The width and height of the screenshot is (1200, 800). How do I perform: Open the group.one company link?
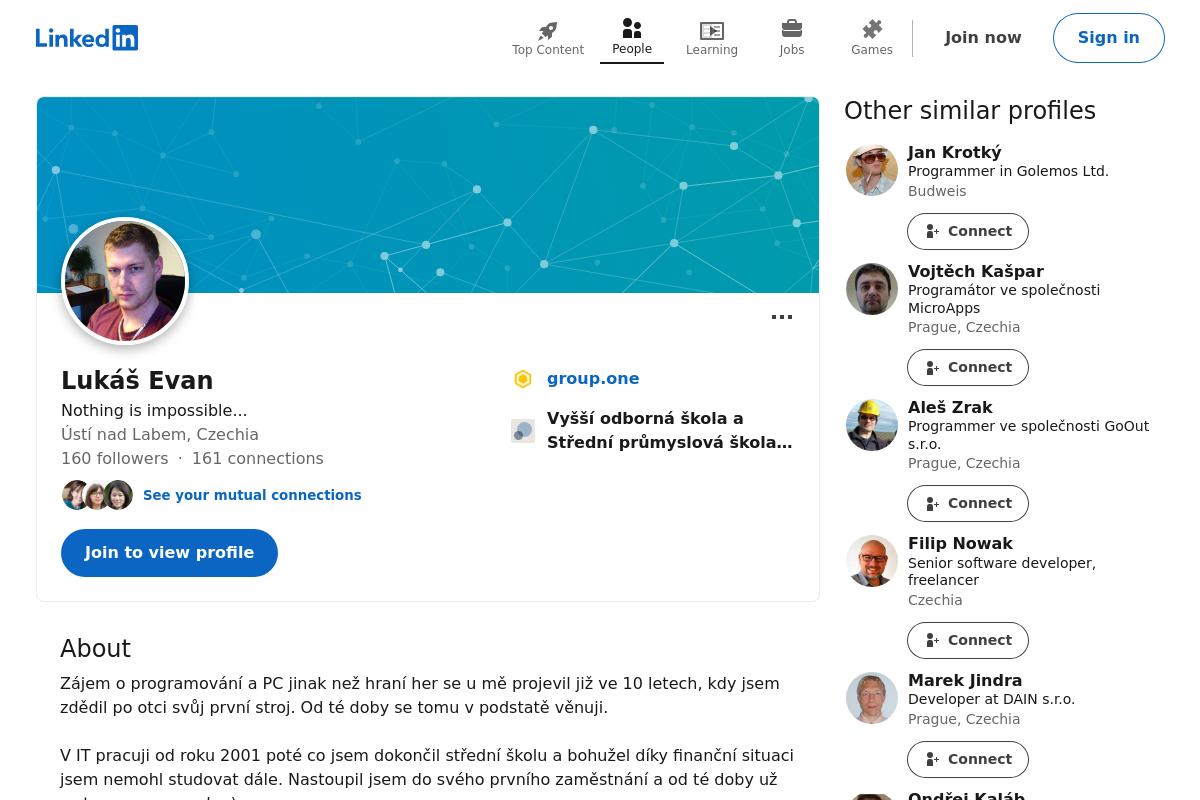point(593,378)
